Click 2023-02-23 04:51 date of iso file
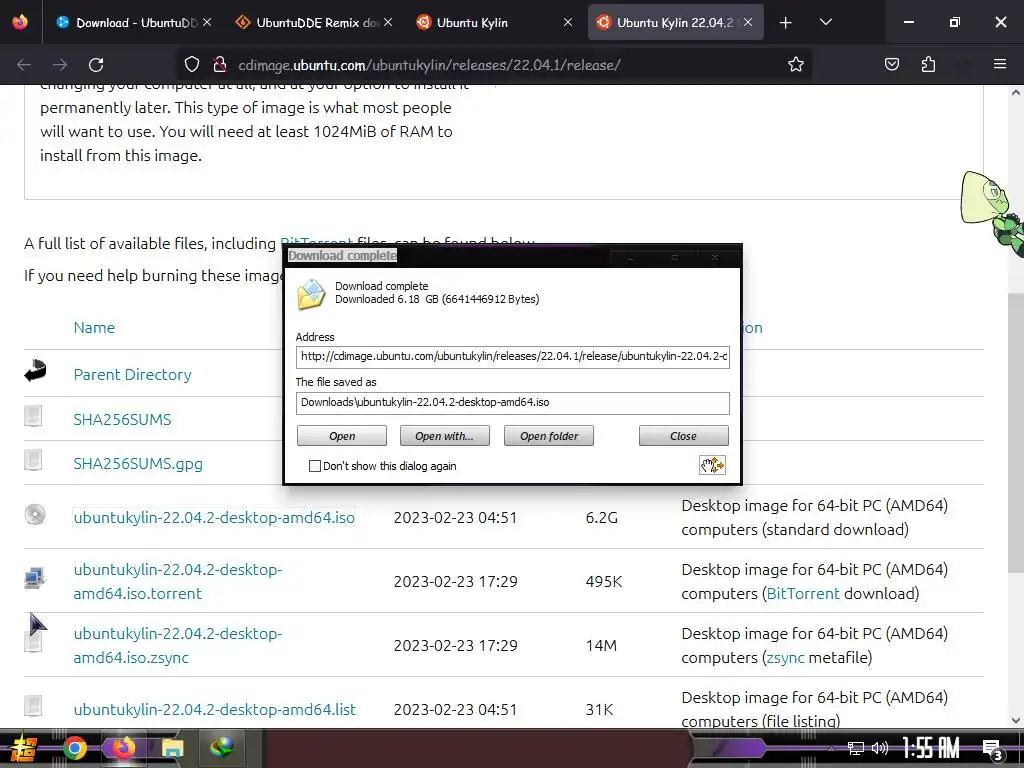Image resolution: width=1024 pixels, height=768 pixels. click(455, 517)
